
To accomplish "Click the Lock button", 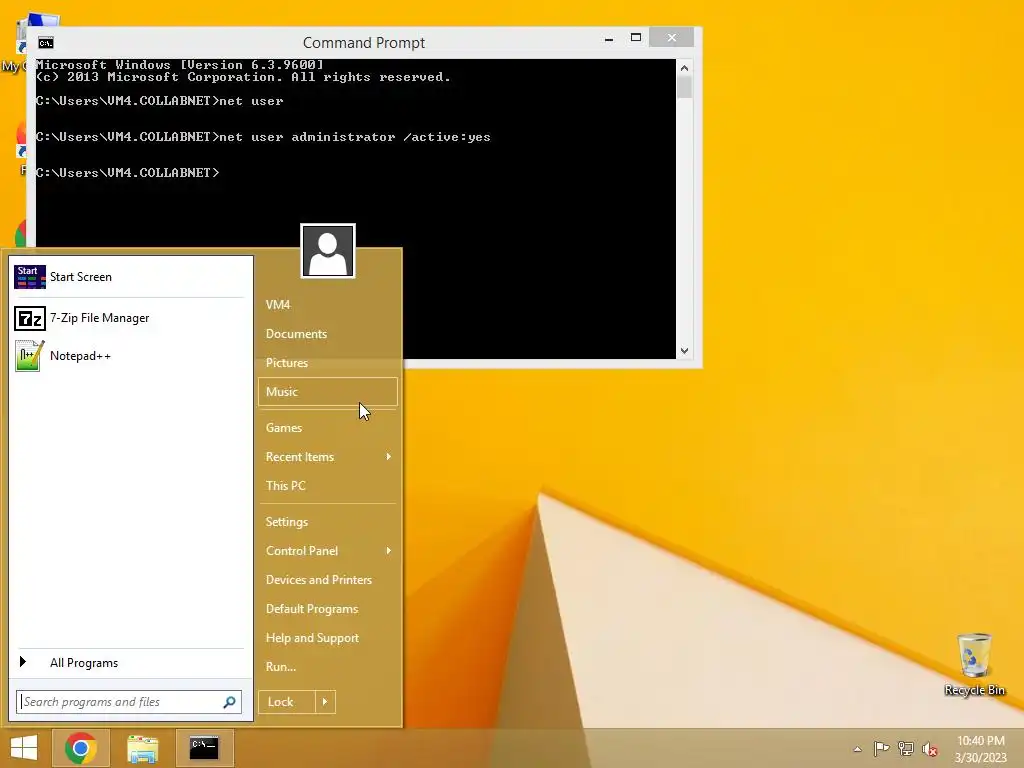I will (x=287, y=702).
